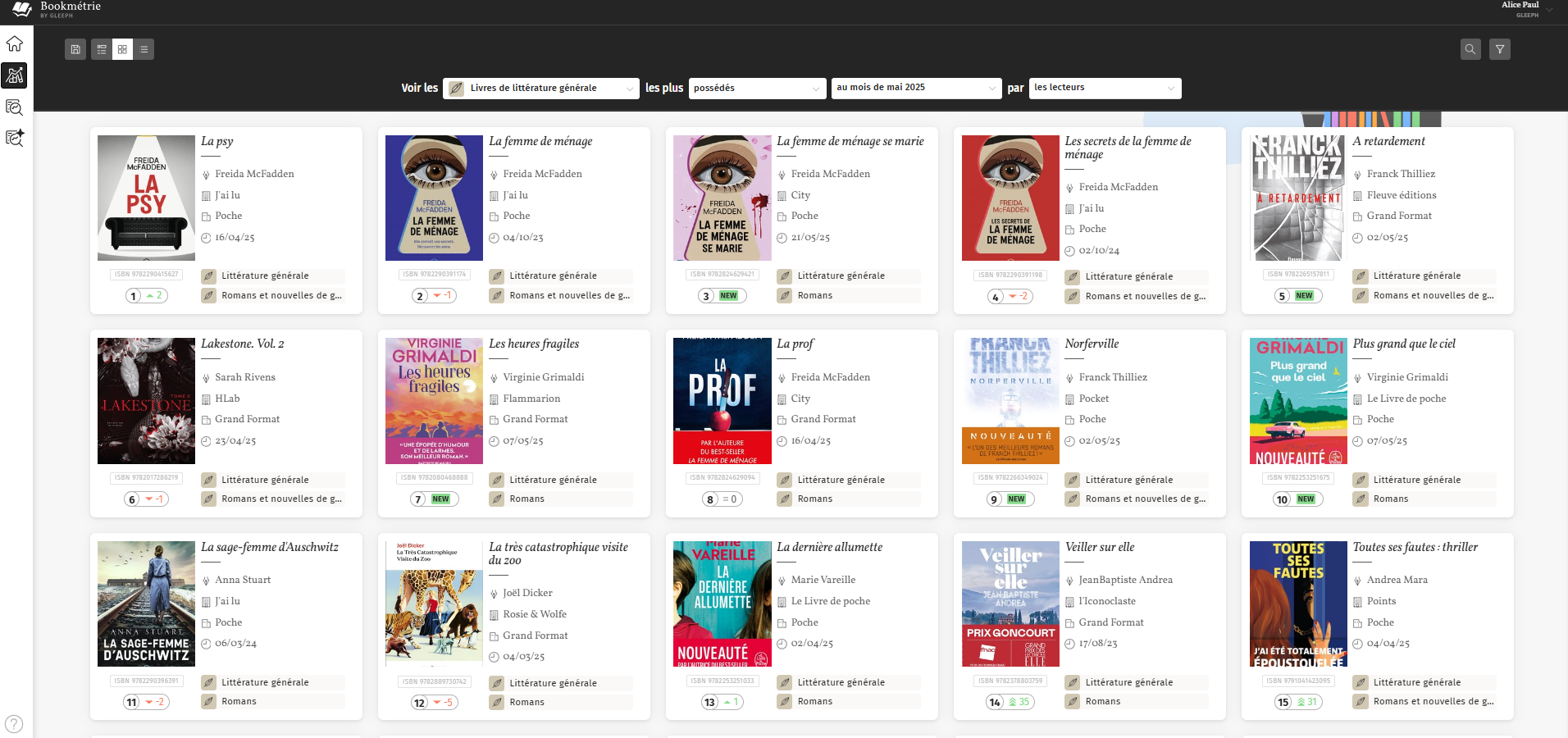Click ISBN 9782080468888 label

(x=434, y=477)
